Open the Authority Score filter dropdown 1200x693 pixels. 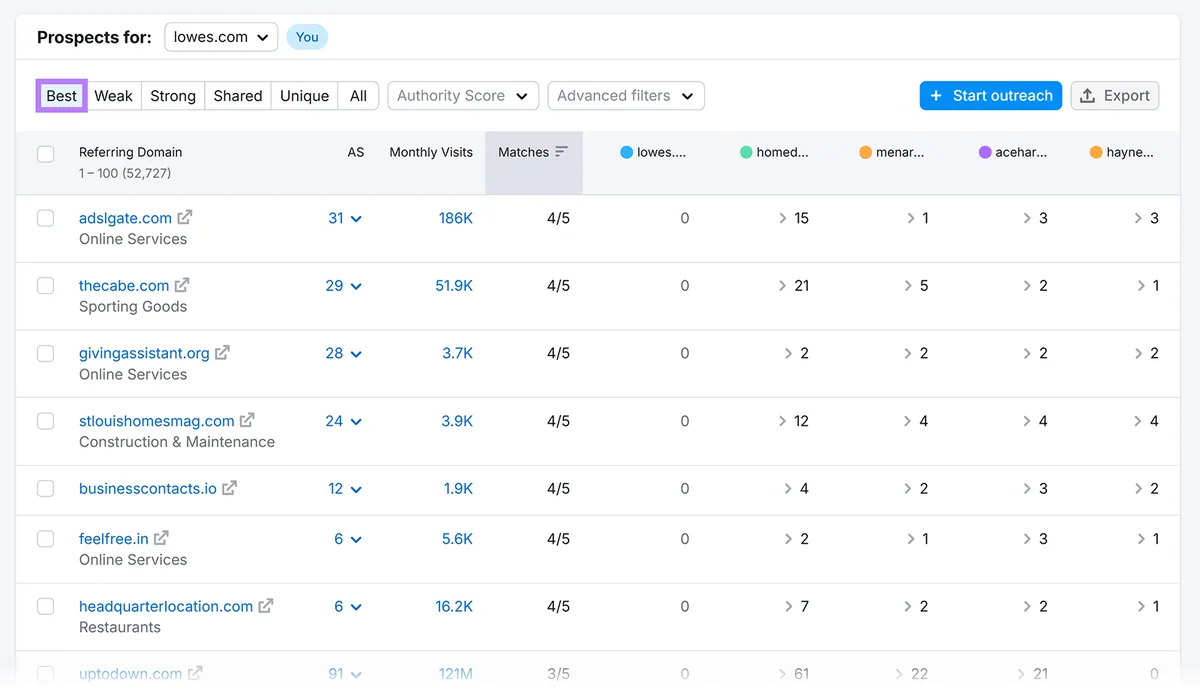(463, 96)
